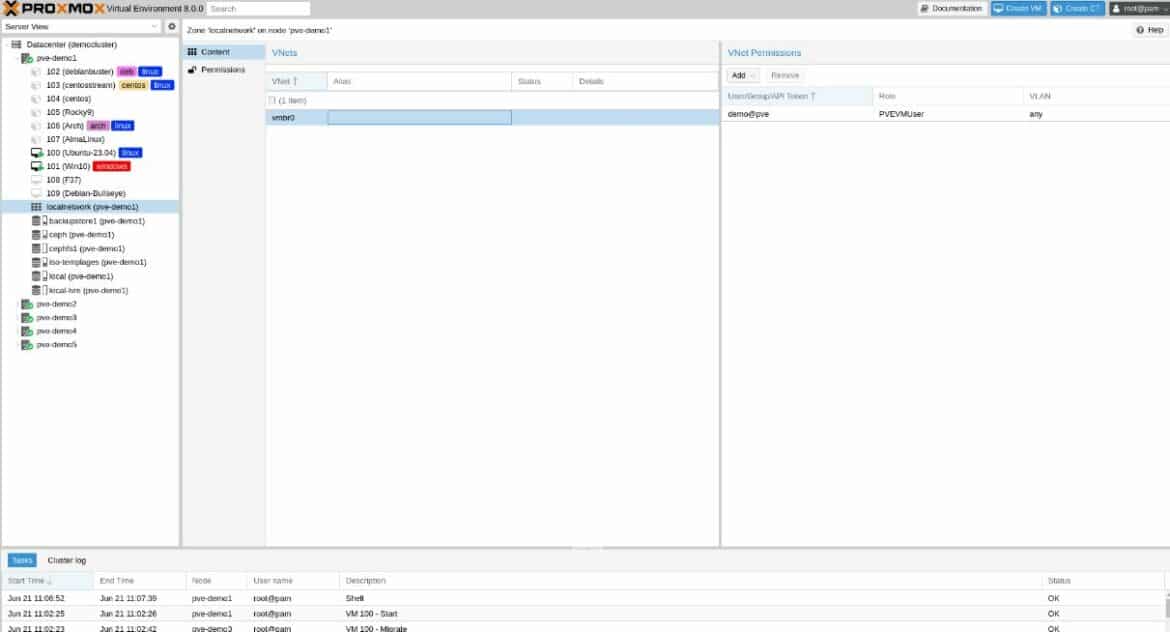Sort by User/Group/API Token column

click(798, 96)
